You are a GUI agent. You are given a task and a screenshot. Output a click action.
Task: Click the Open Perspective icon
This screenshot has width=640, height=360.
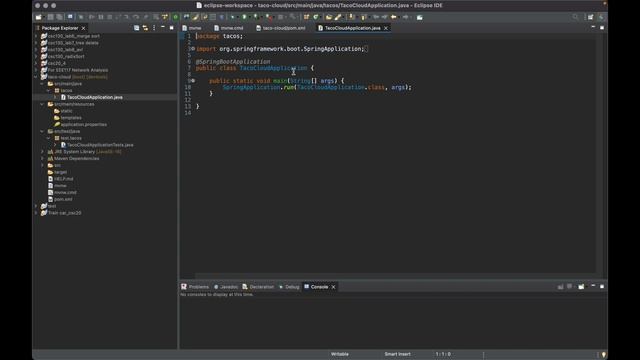click(591, 17)
